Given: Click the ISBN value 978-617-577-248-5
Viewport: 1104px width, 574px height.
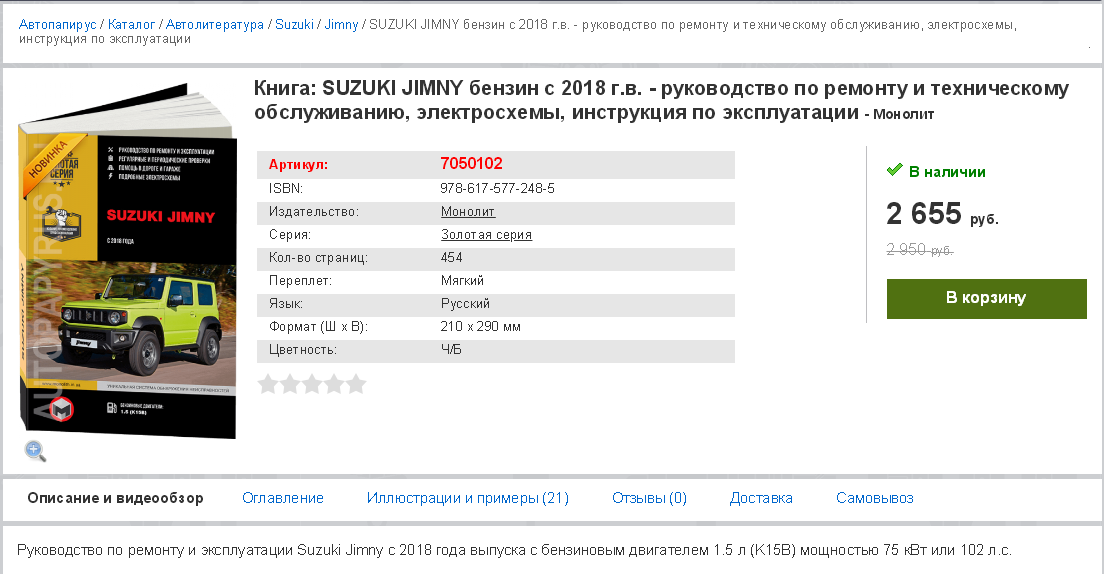Looking at the screenshot, I should click(497, 188).
